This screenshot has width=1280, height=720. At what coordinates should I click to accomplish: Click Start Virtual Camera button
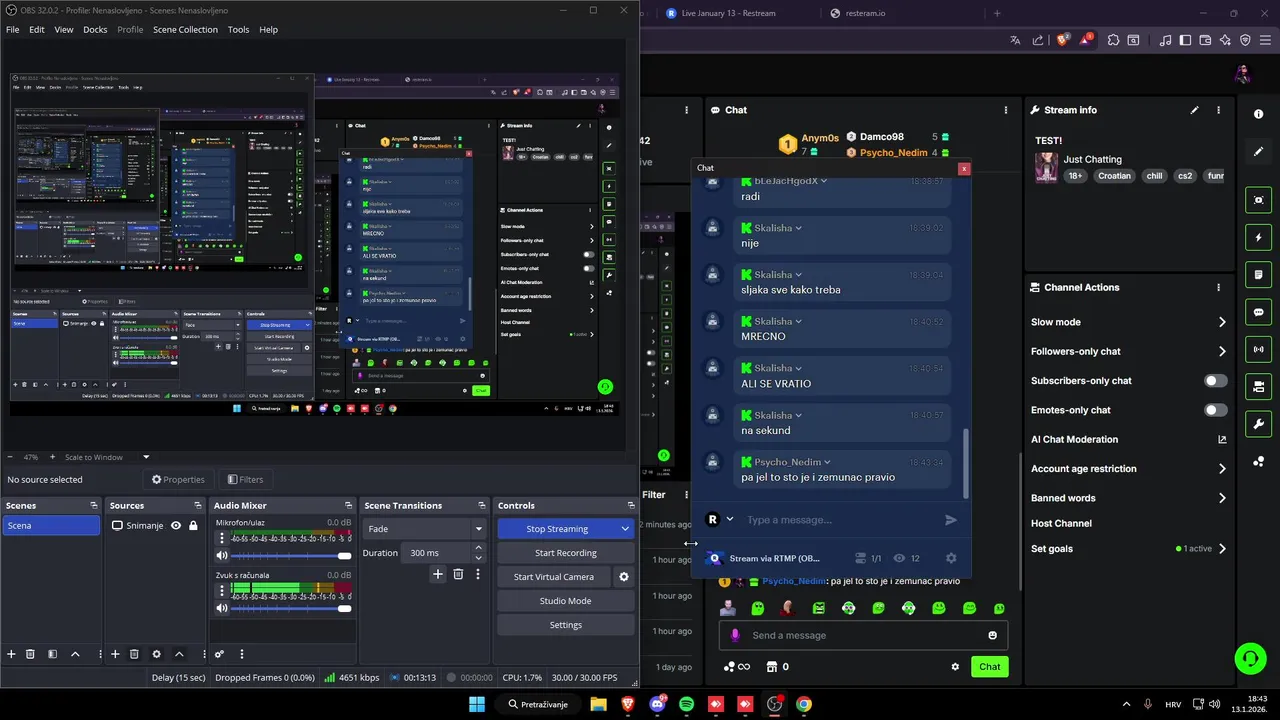(554, 577)
